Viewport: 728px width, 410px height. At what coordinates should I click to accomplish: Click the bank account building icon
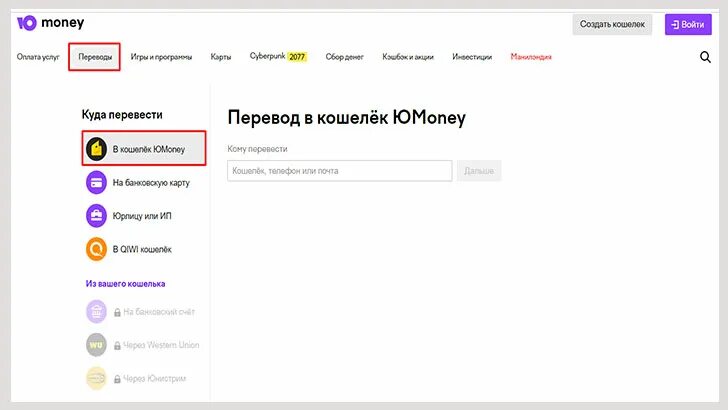tap(97, 312)
